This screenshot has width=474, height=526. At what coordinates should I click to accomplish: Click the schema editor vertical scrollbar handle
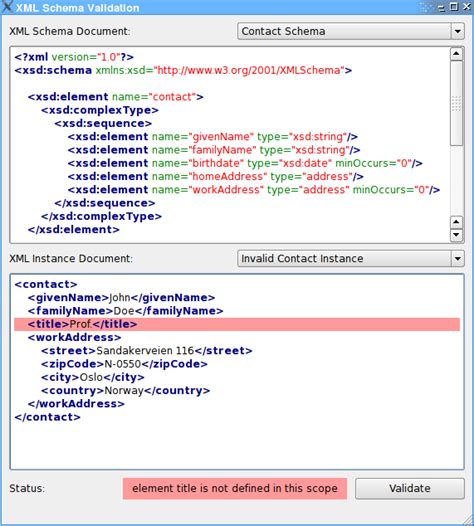point(456,103)
